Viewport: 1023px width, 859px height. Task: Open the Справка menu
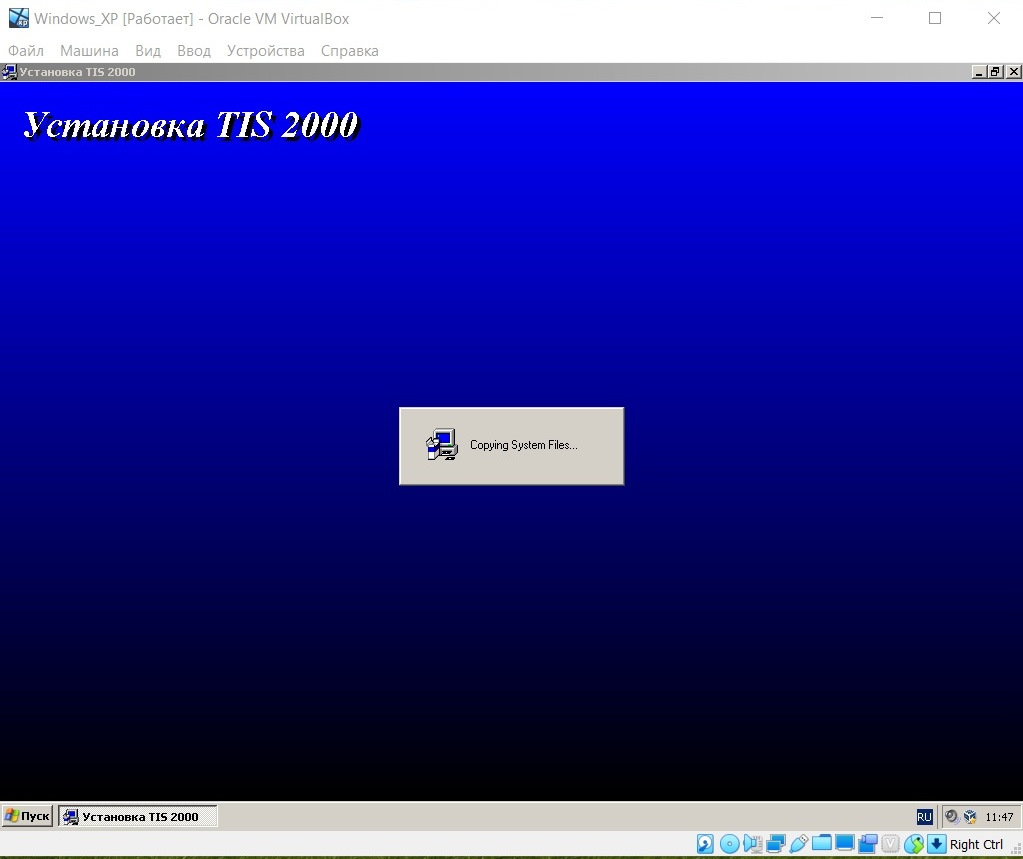click(x=350, y=51)
